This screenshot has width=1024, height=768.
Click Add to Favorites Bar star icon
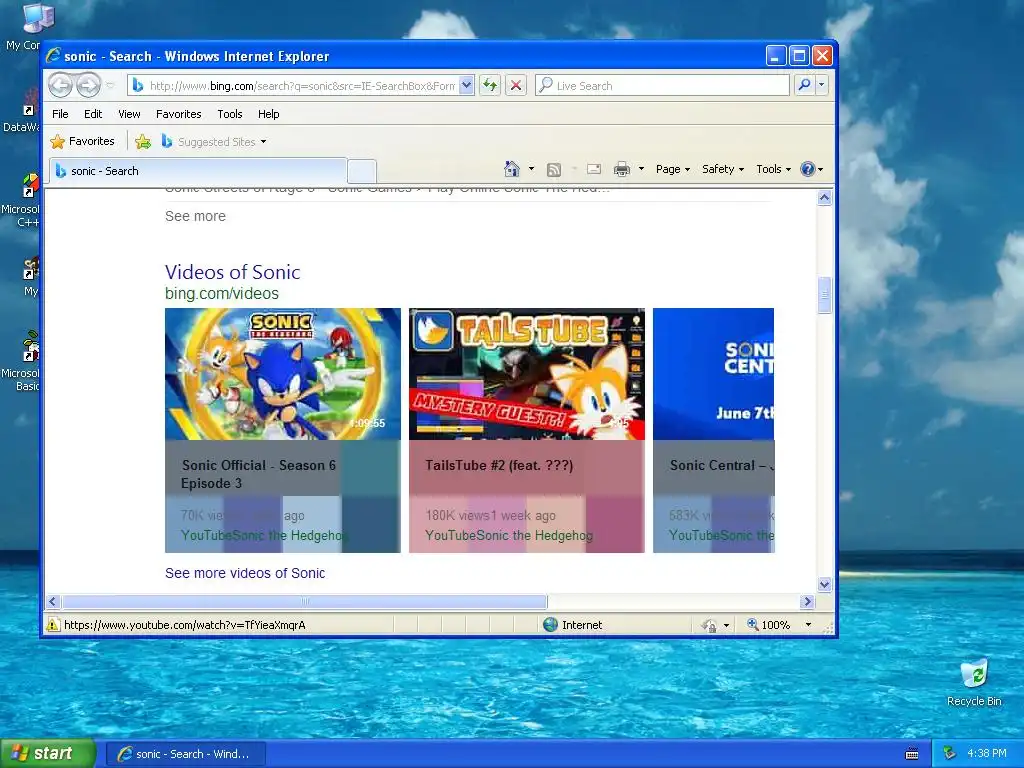[143, 142]
